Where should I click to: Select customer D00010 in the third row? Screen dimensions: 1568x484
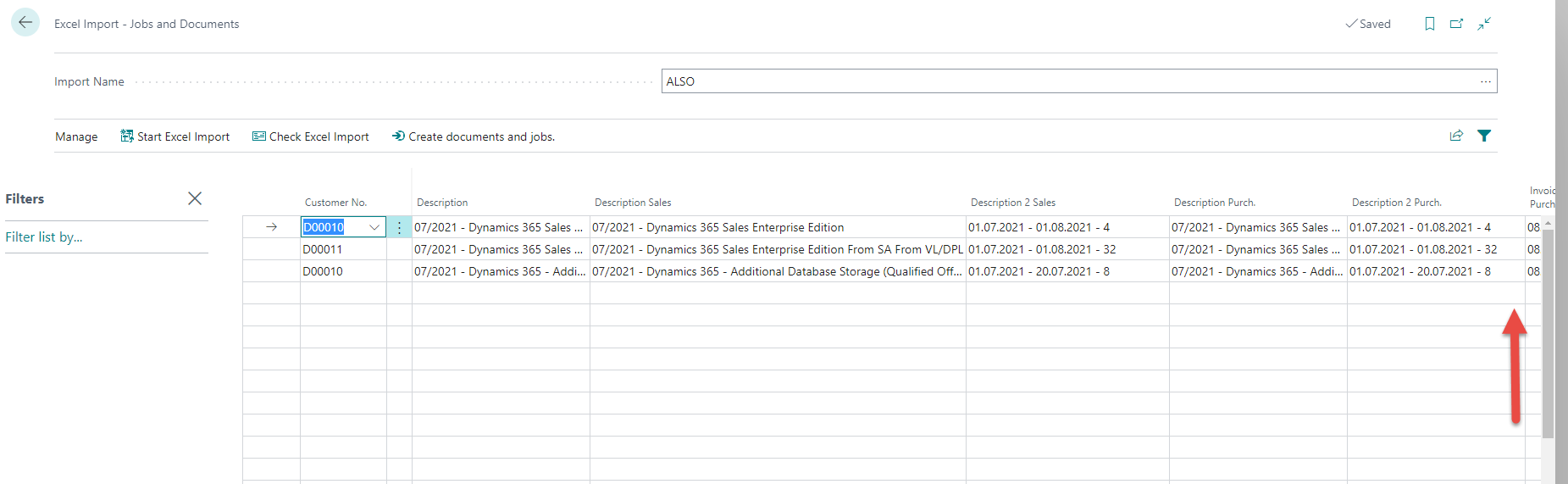pos(343,271)
